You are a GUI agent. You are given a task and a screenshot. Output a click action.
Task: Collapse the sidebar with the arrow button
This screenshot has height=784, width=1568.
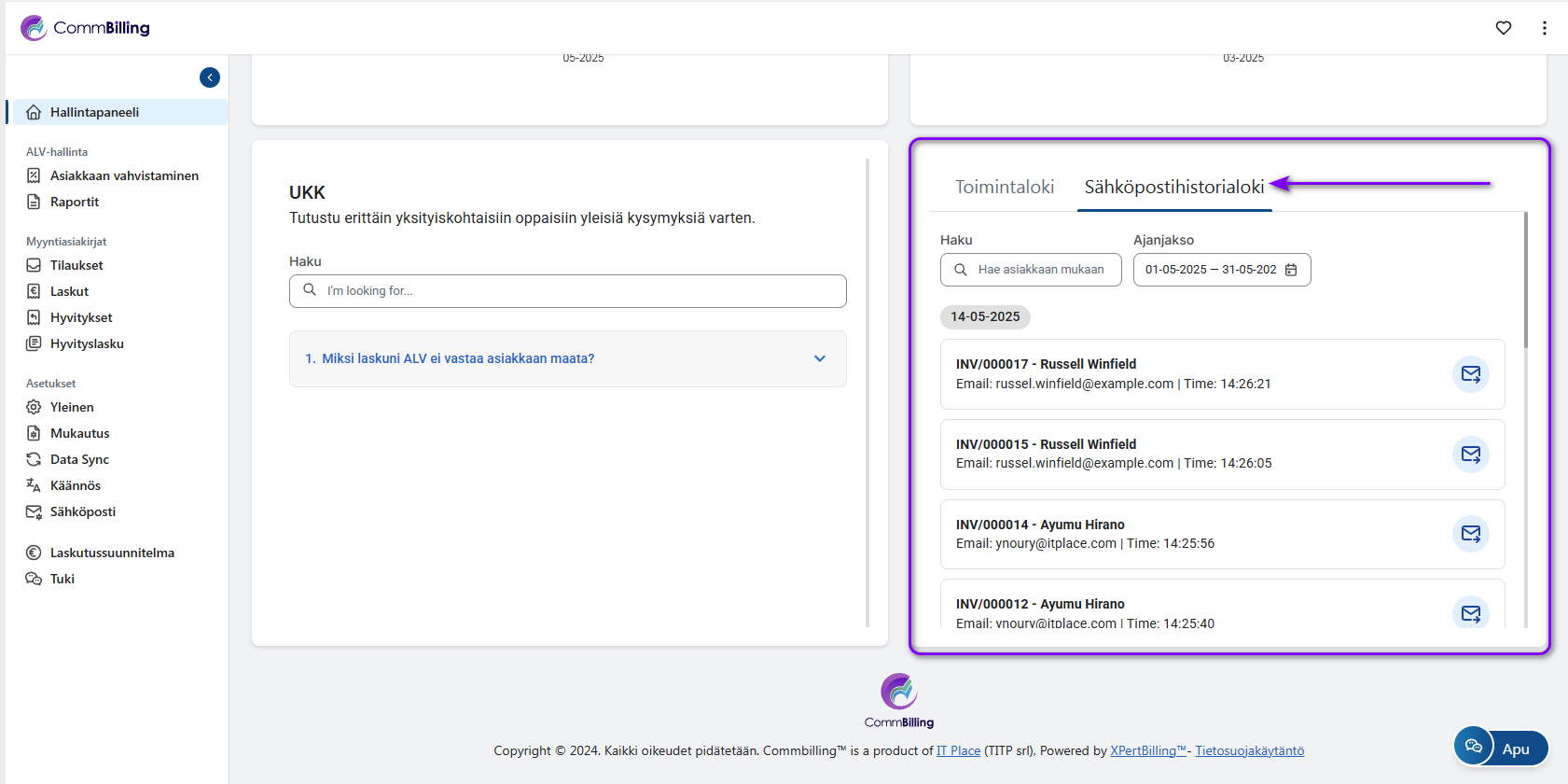(210, 77)
